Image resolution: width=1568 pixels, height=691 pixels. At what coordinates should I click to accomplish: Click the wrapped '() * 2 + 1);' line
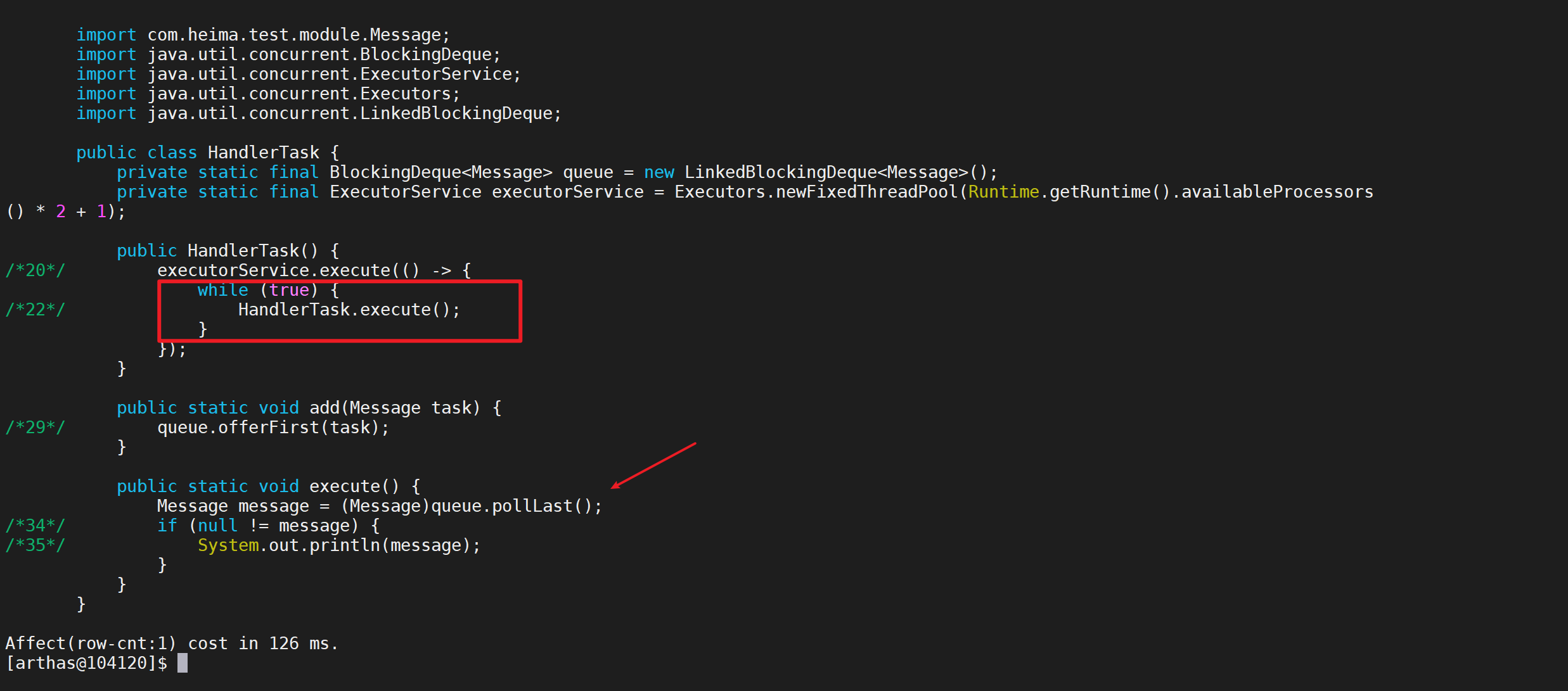(x=66, y=212)
